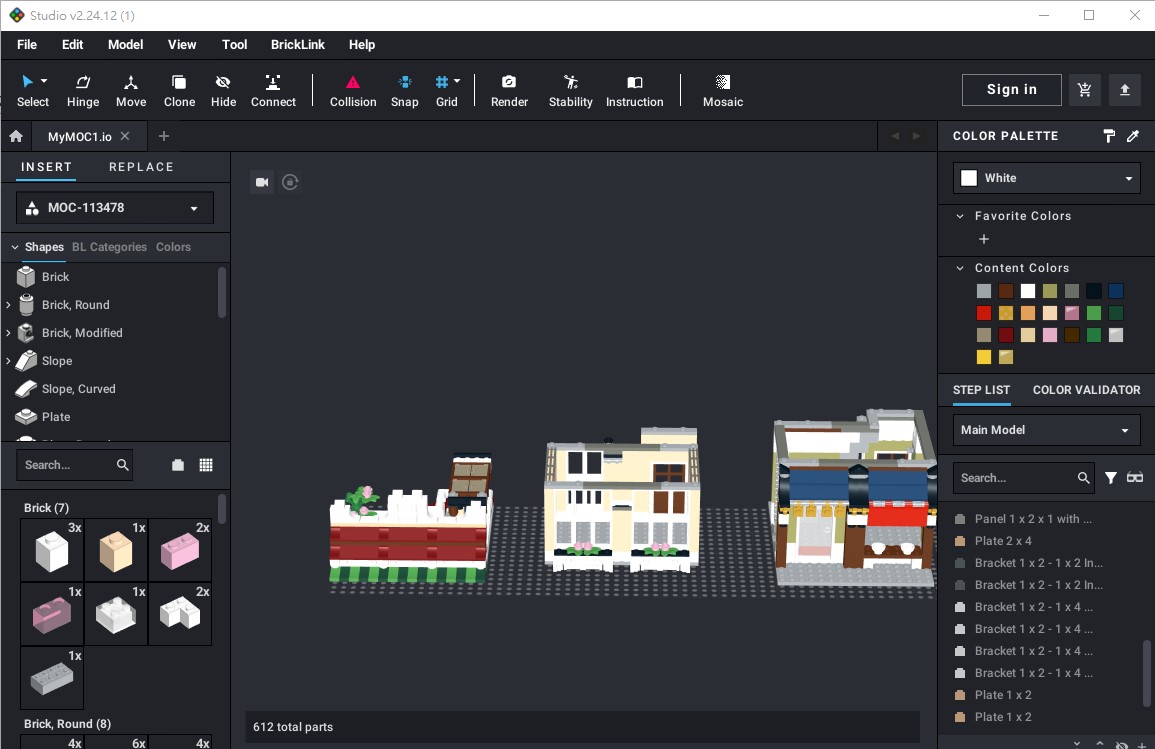Choose the Move tool
Screen dimensions: 1155x749
coord(131,91)
